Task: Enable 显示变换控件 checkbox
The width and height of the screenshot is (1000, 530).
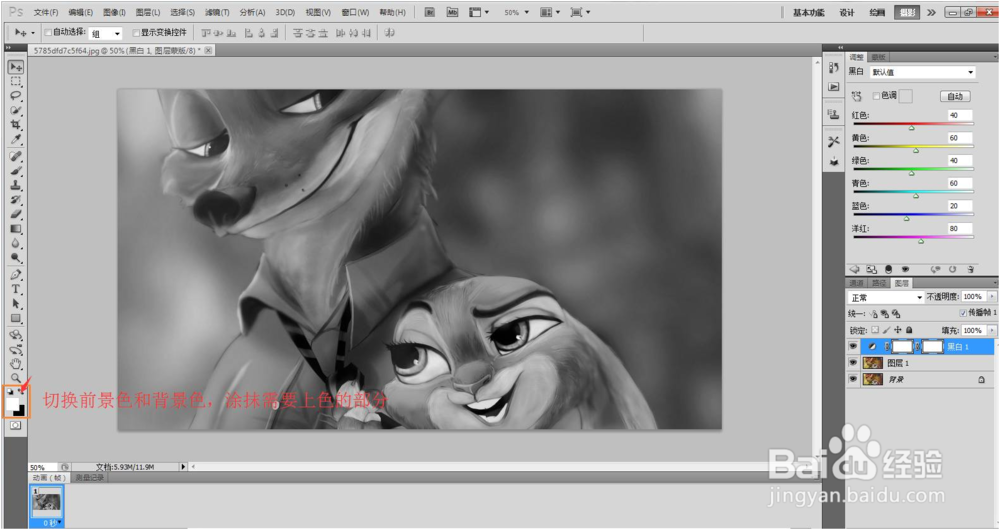Action: [136, 33]
